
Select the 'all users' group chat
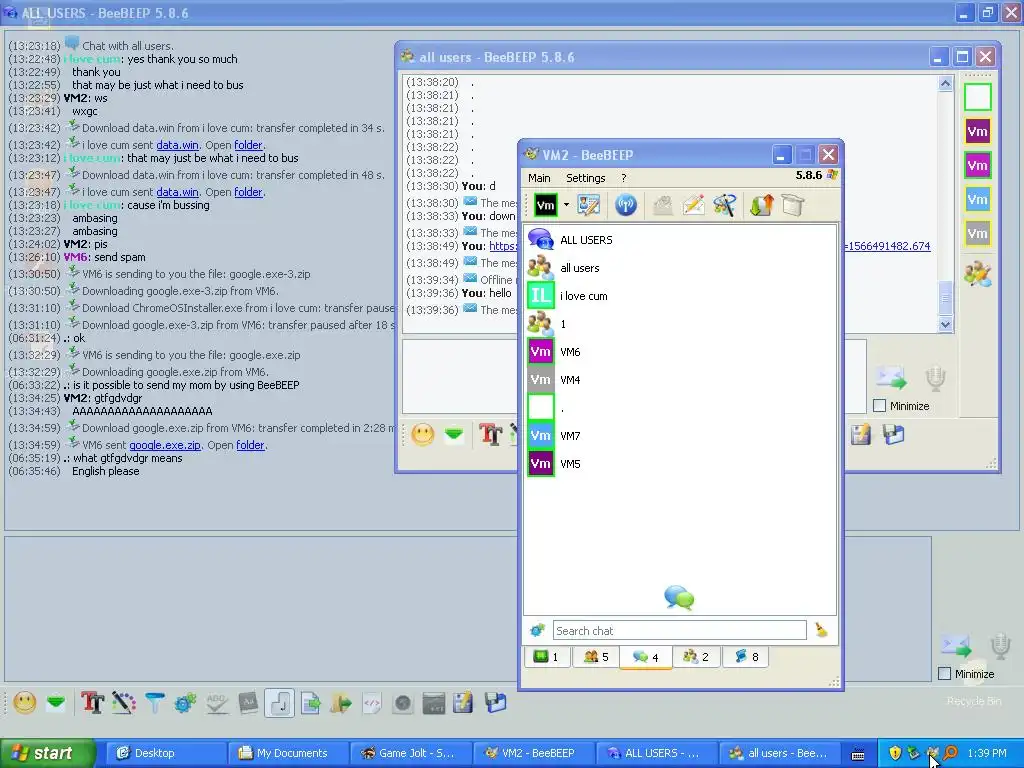[x=680, y=268]
